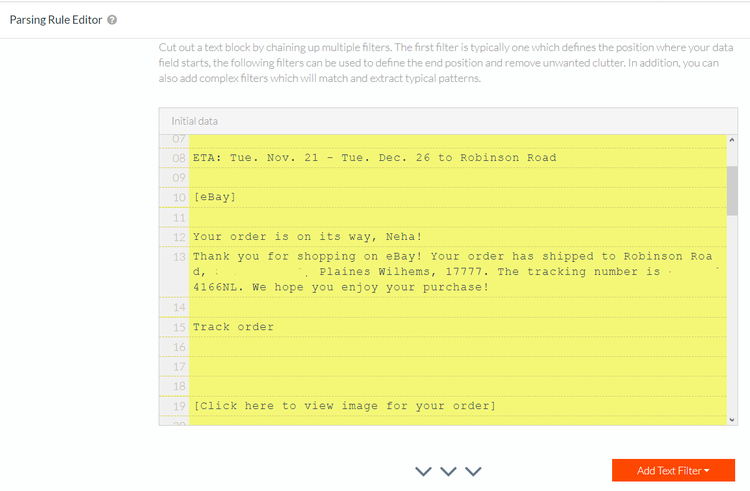The image size is (750, 491).
Task: Click the scrollbar up arrow in Initial data
Action: point(732,141)
